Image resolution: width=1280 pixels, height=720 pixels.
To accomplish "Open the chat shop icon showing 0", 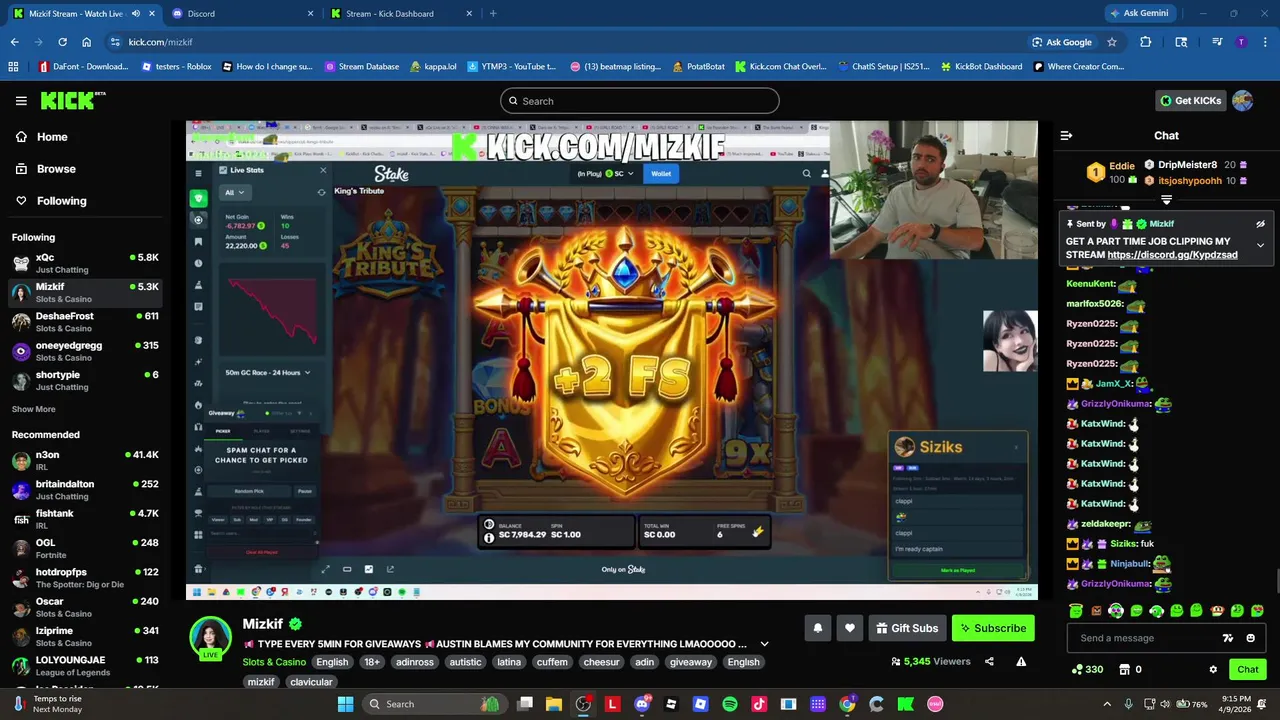I will pyautogui.click(x=1131, y=669).
